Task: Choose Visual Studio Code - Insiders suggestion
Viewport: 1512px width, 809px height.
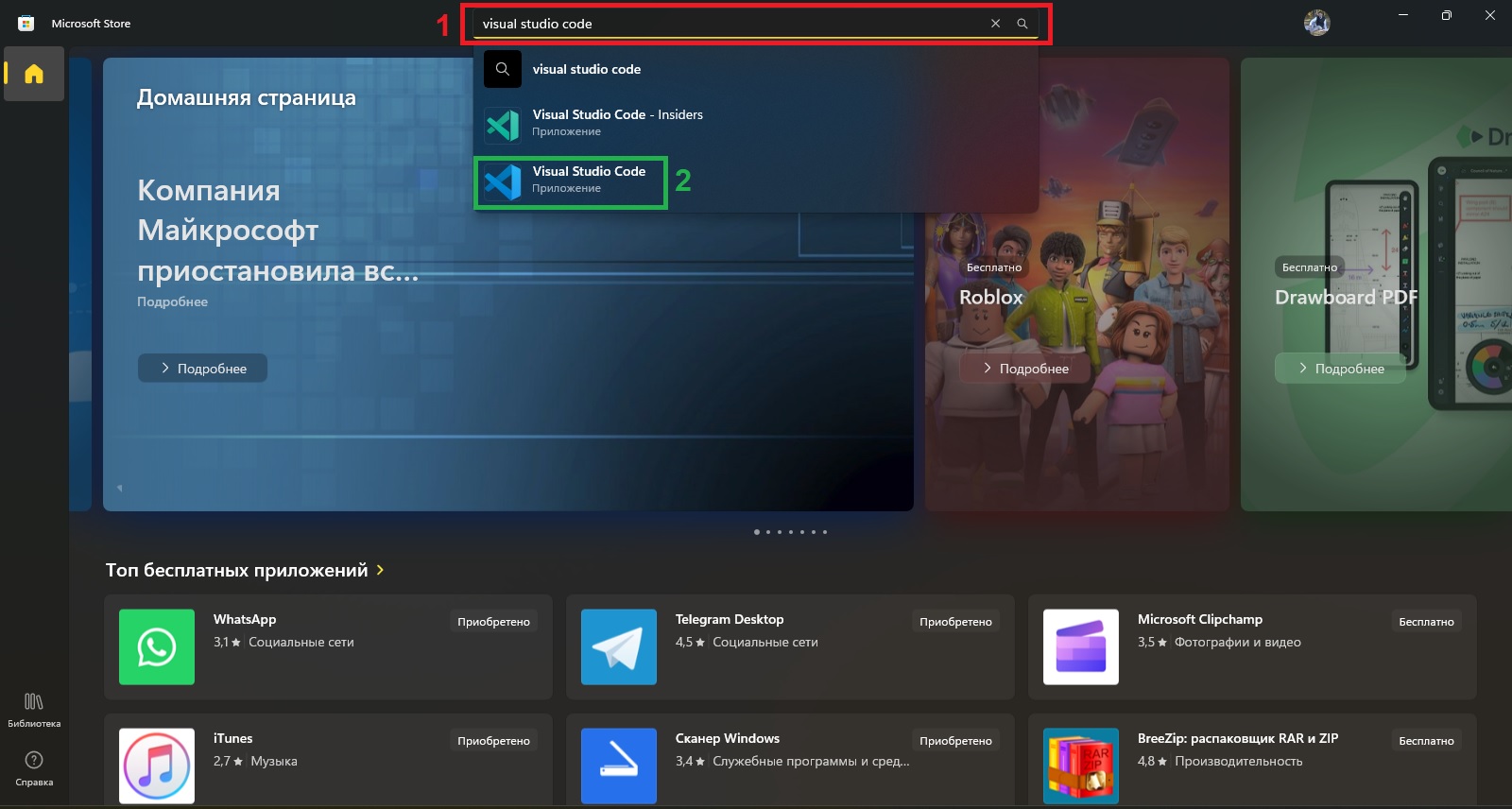Action: (754, 123)
